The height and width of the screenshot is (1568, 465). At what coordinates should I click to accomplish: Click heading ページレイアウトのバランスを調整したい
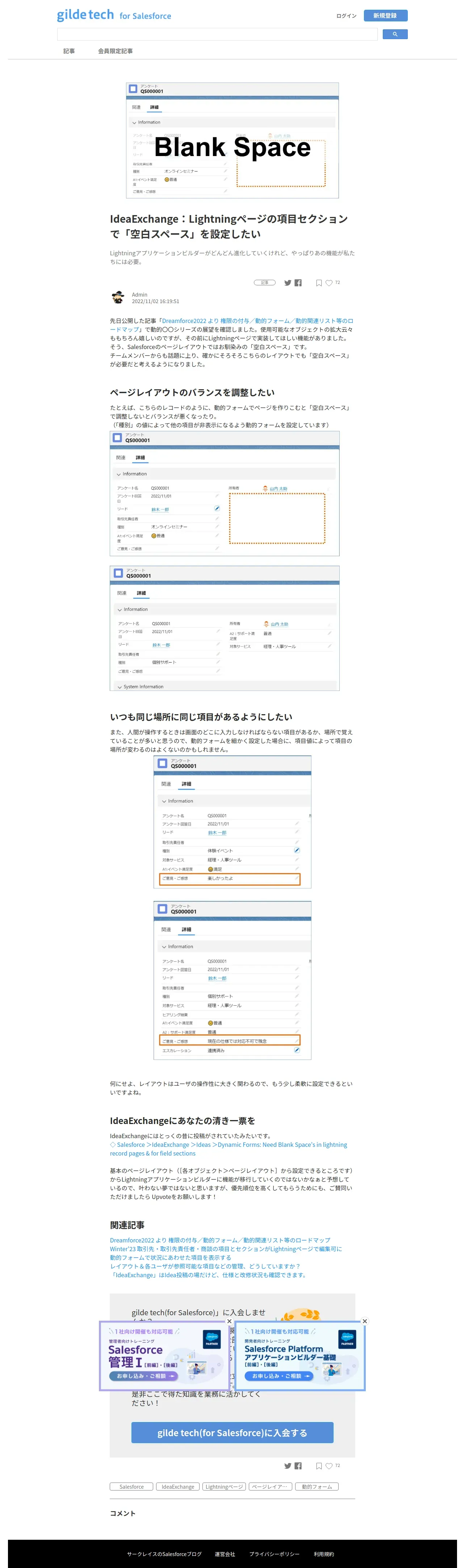coord(192,393)
